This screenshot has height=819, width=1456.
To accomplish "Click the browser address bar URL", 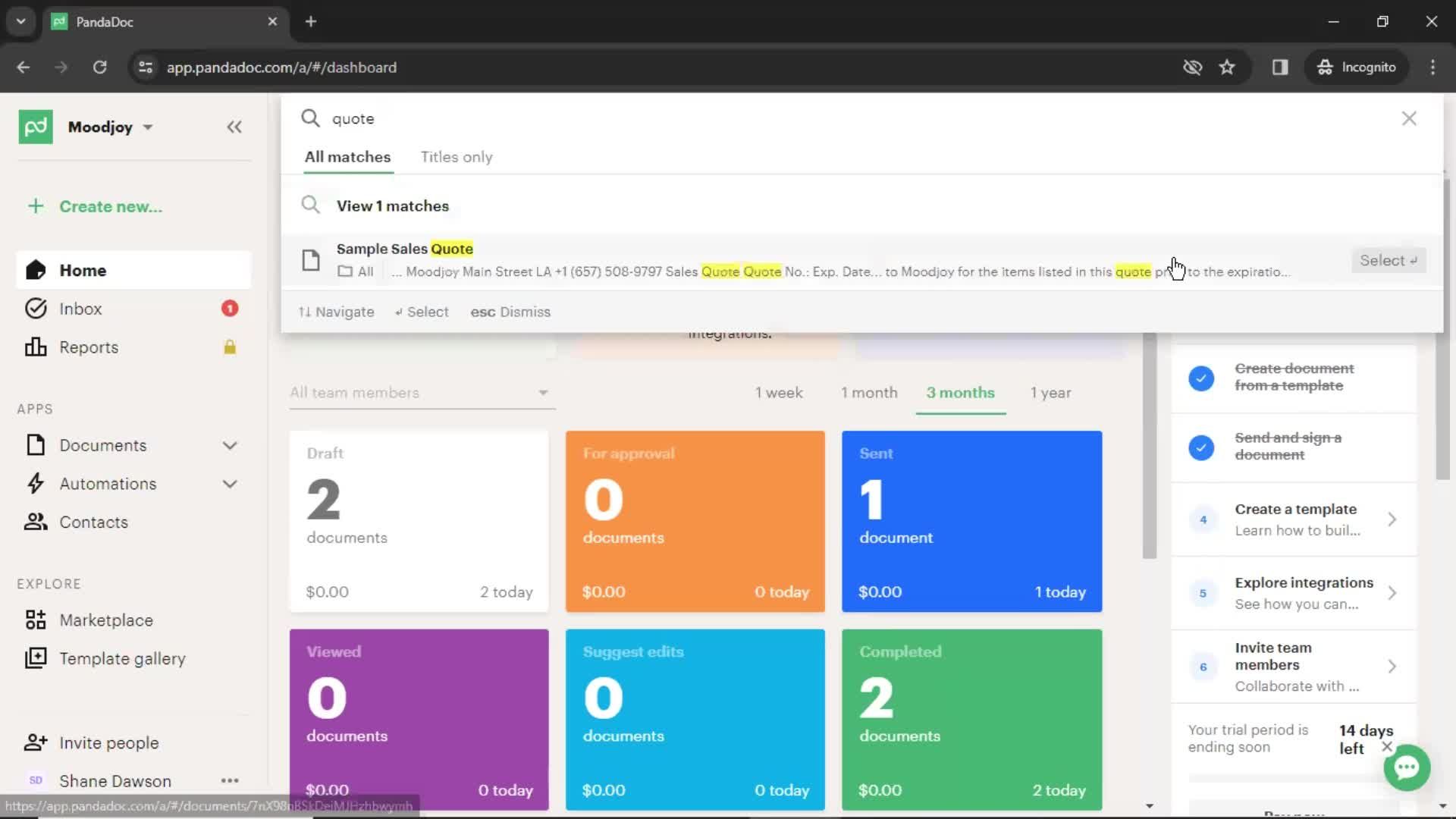I will coord(281,67).
